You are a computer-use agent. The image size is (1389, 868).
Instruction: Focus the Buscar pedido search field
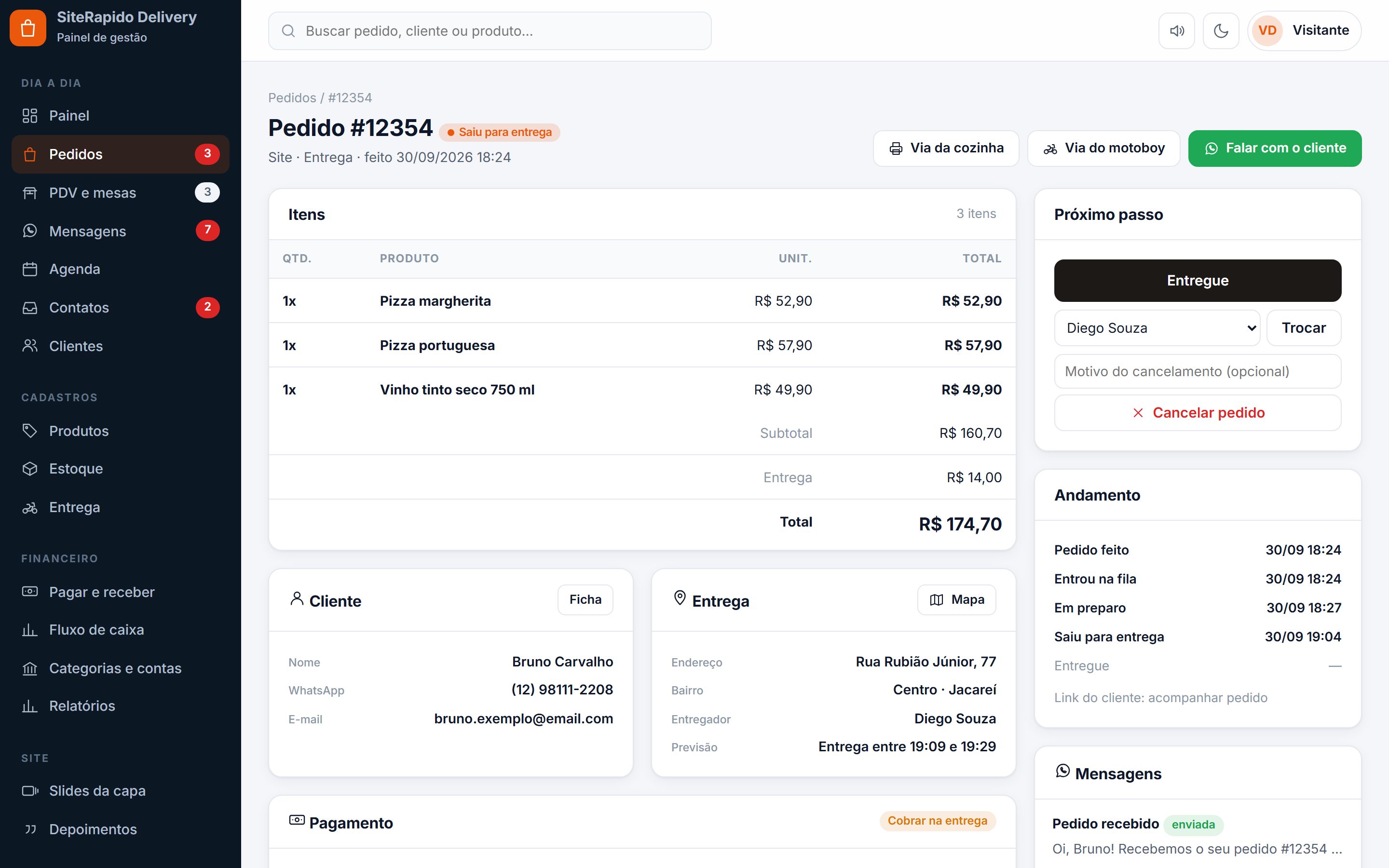tap(490, 31)
